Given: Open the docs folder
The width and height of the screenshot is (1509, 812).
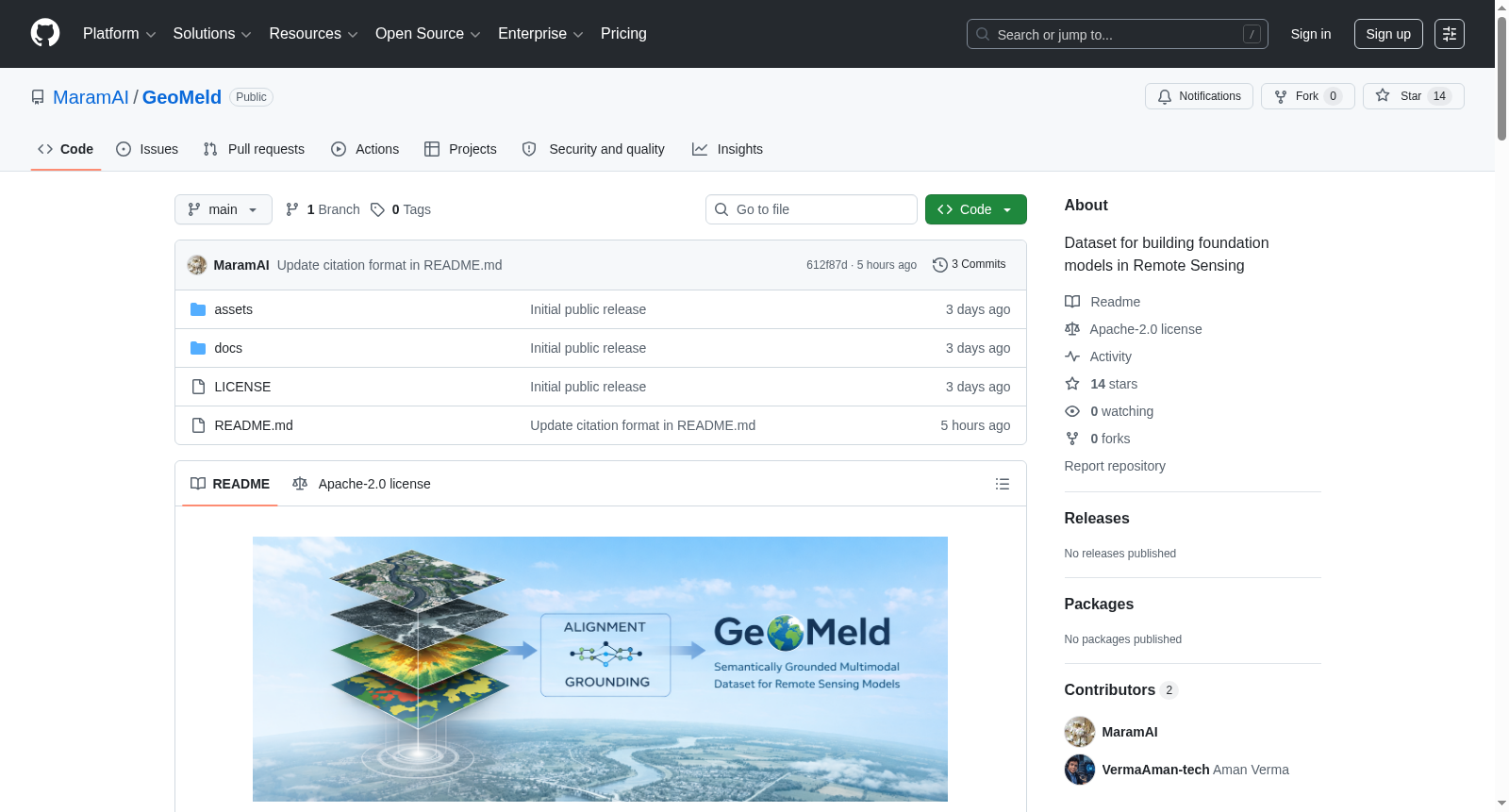Looking at the screenshot, I should (228, 348).
